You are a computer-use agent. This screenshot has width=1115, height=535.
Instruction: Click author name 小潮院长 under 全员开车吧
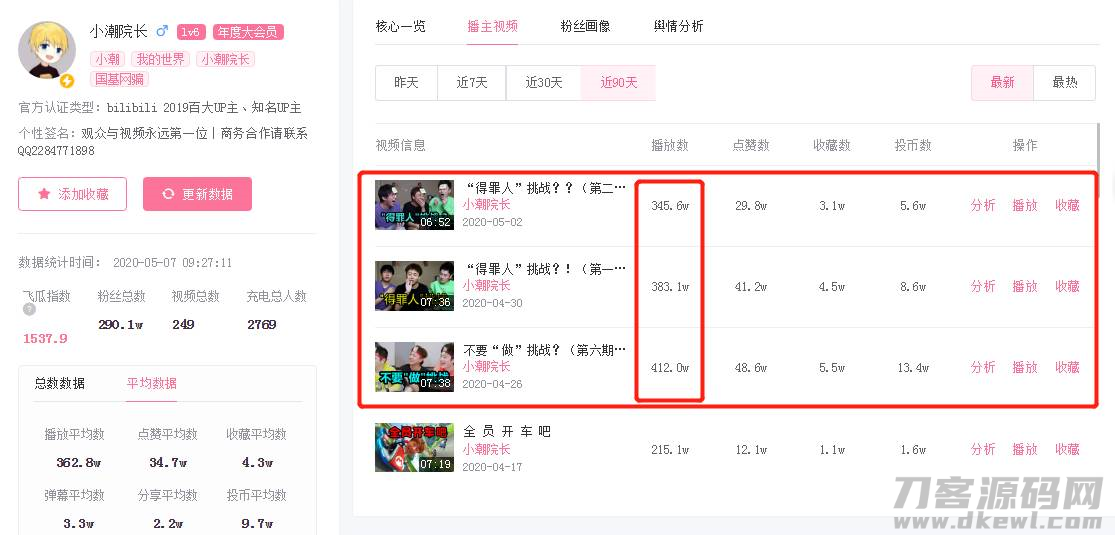486,449
